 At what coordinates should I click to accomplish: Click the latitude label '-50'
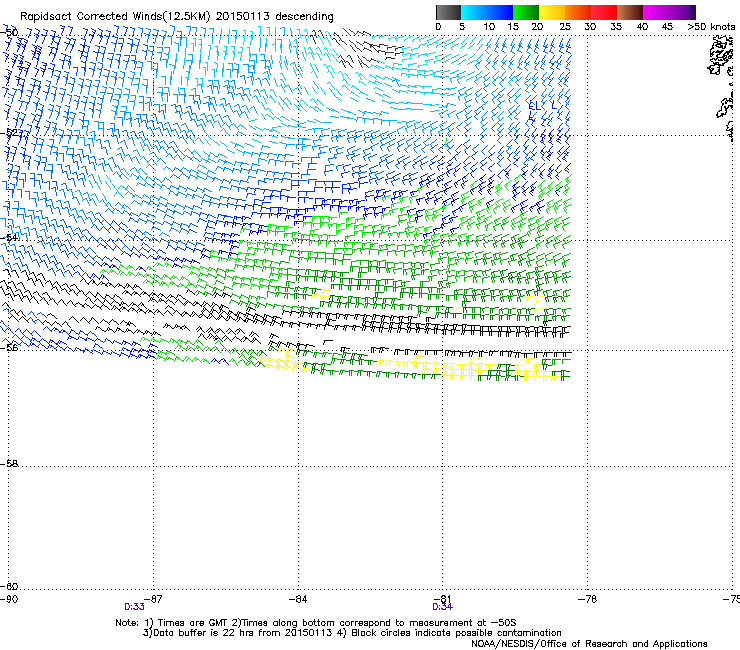coord(9,33)
